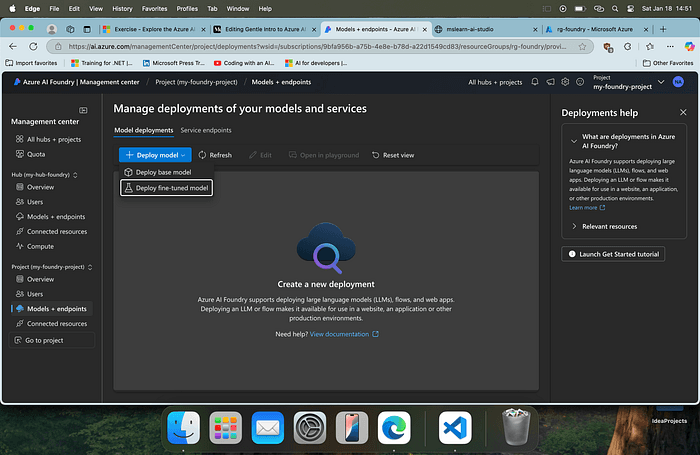
Task: Switch to rg-foundry - Microsoft Azure tab
Action: point(596,29)
